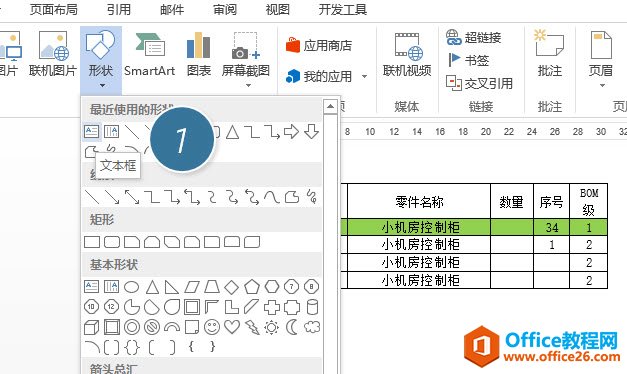Select the scribble line shape

click(312, 197)
